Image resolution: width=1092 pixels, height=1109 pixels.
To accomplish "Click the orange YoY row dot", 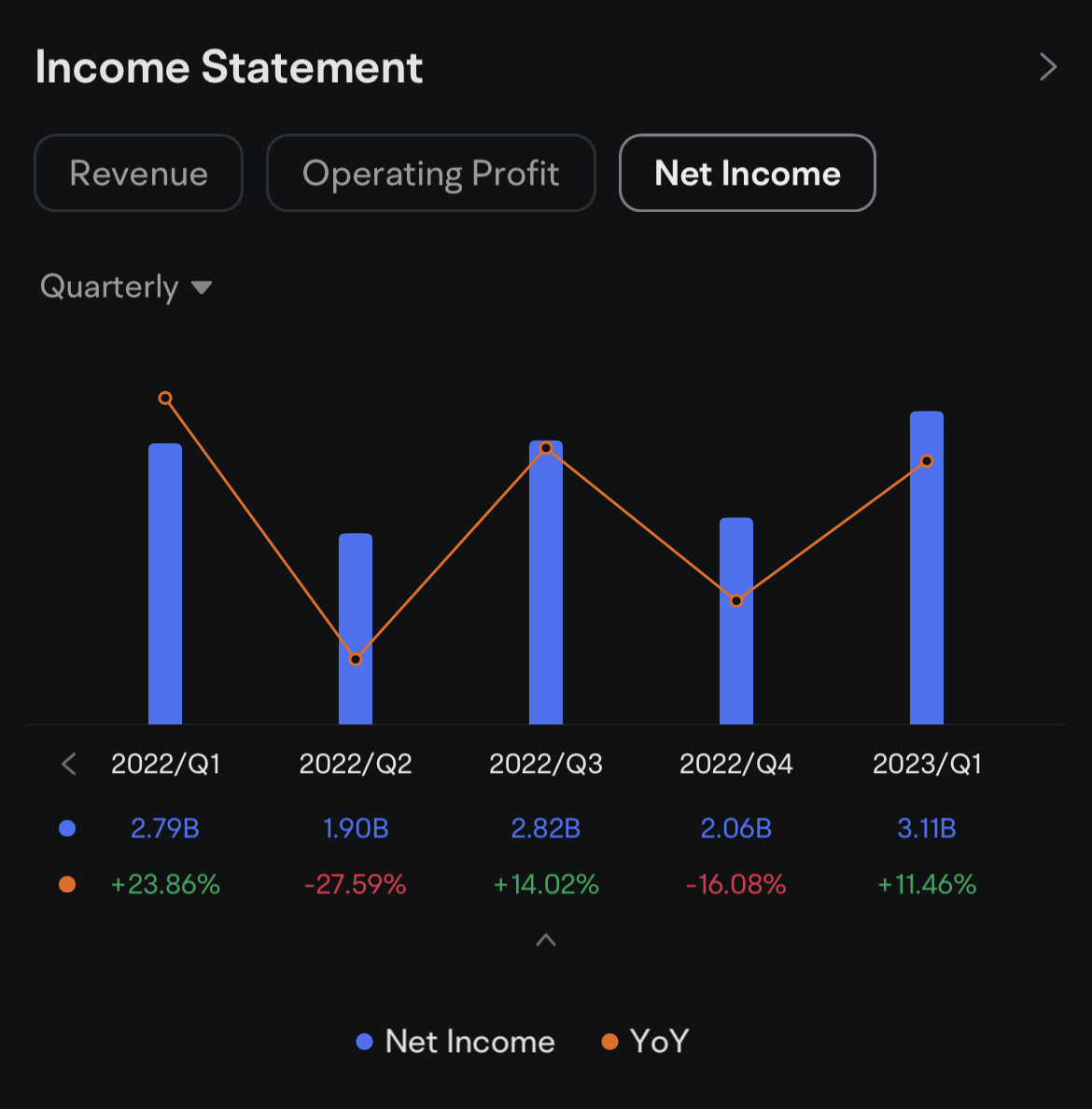I will [x=67, y=884].
